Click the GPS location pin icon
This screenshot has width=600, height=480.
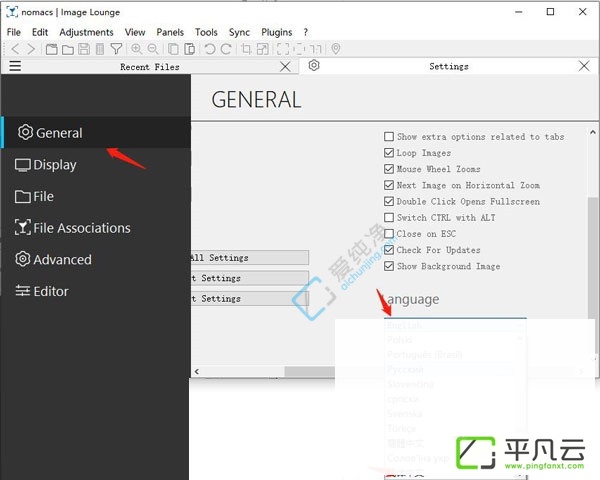click(336, 49)
